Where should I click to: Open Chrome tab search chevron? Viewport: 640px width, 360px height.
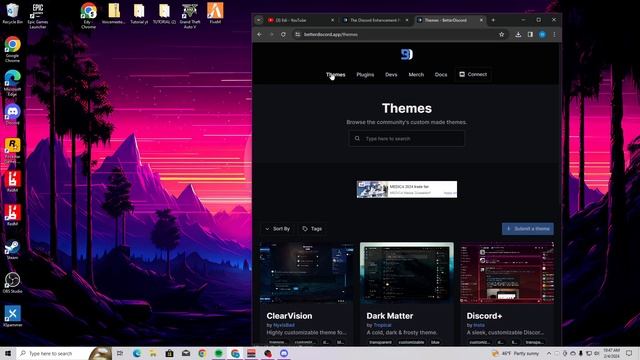[259, 20]
